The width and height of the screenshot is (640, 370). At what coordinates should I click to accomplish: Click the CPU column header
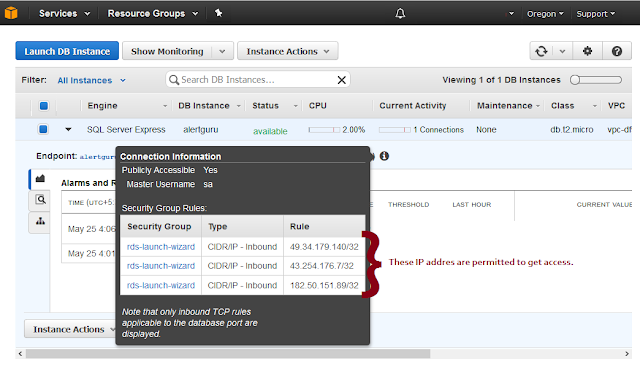coord(318,106)
